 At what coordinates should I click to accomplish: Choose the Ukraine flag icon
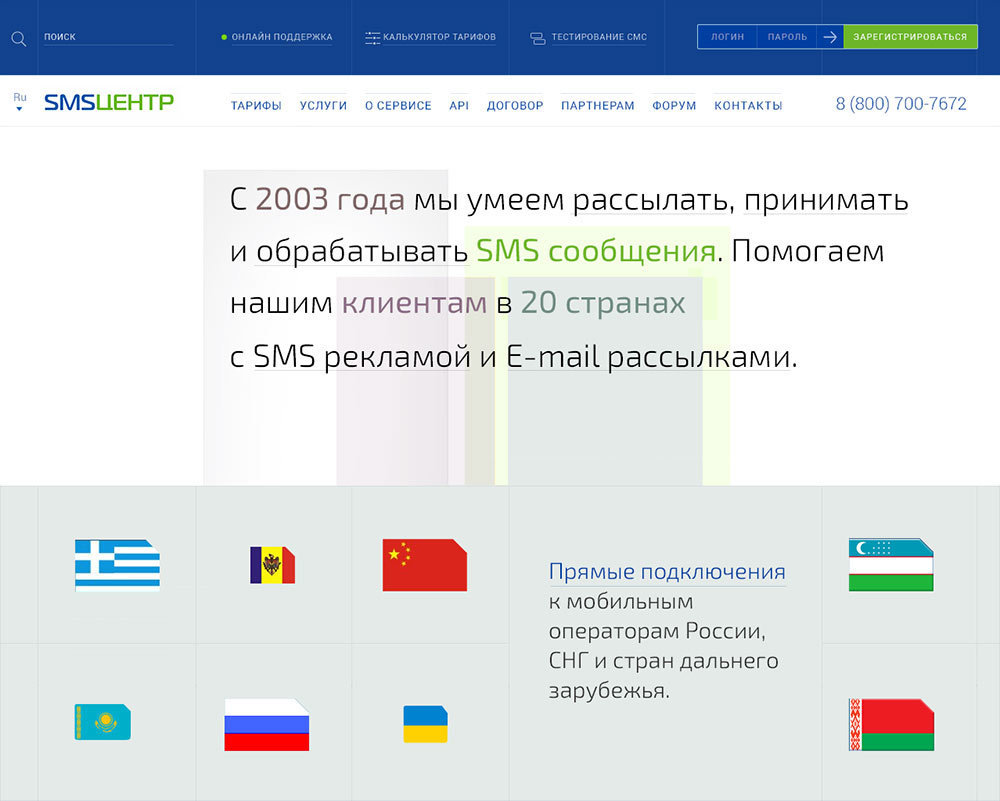[x=425, y=724]
